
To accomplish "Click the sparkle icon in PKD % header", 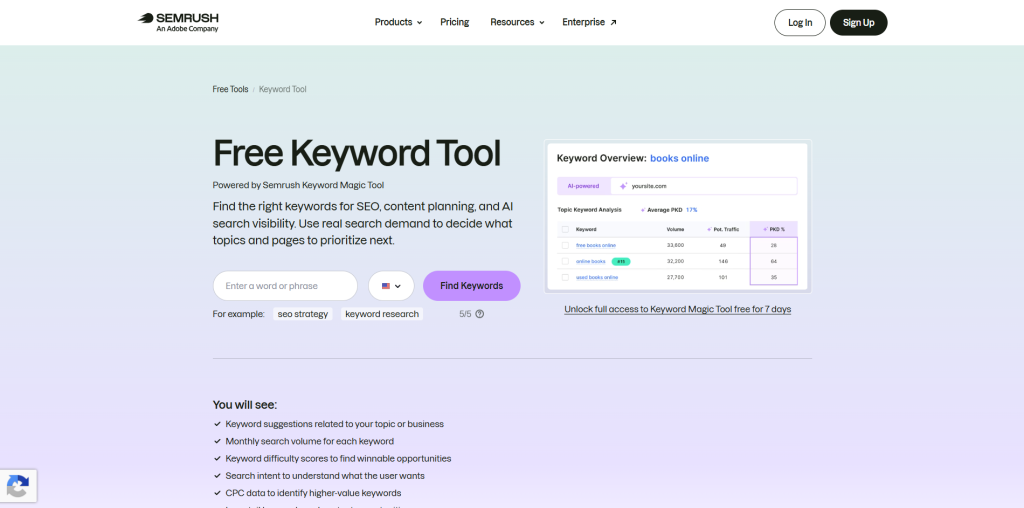I will (x=765, y=230).
